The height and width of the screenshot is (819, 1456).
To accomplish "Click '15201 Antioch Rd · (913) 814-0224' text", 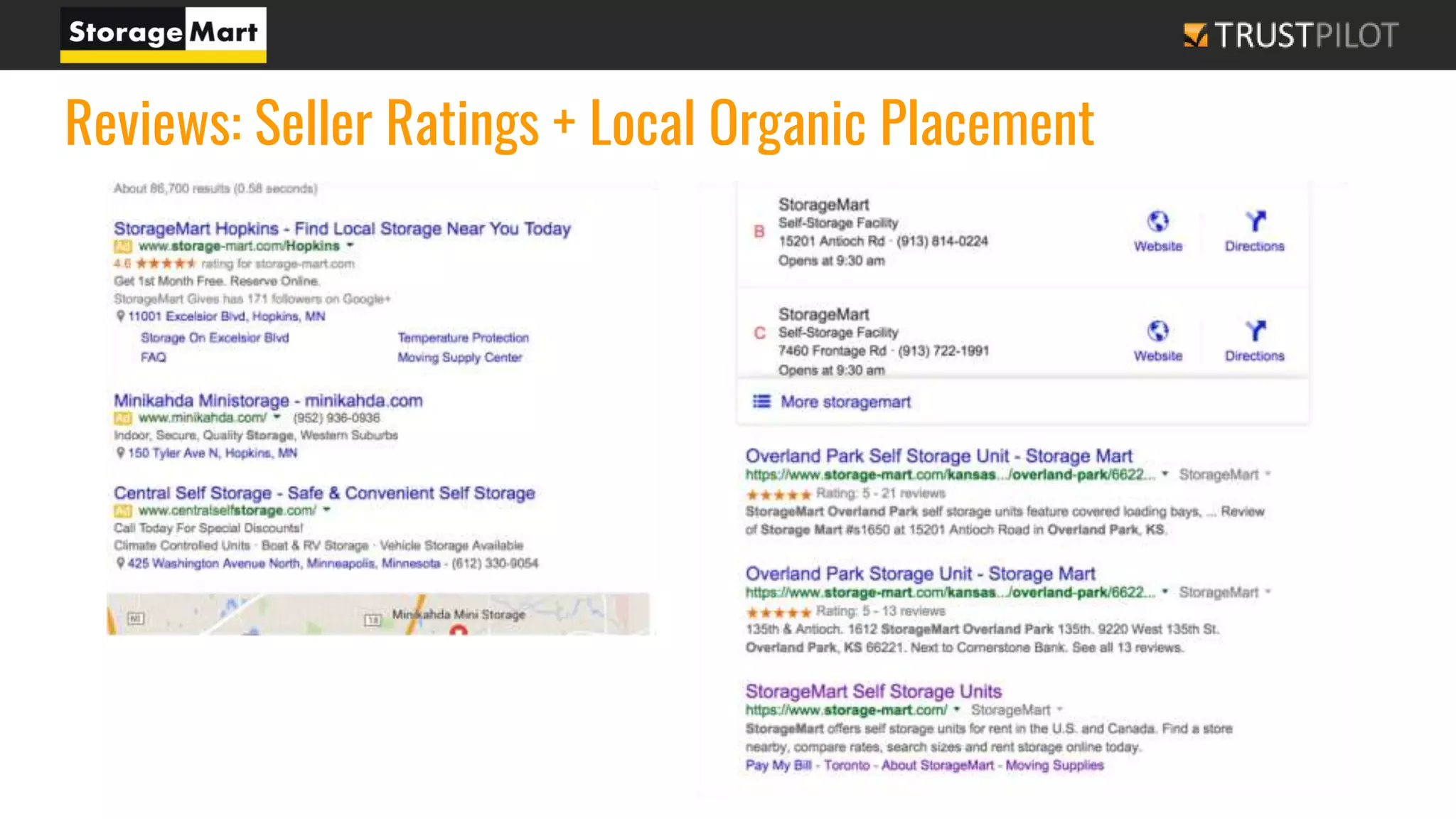I will [883, 241].
